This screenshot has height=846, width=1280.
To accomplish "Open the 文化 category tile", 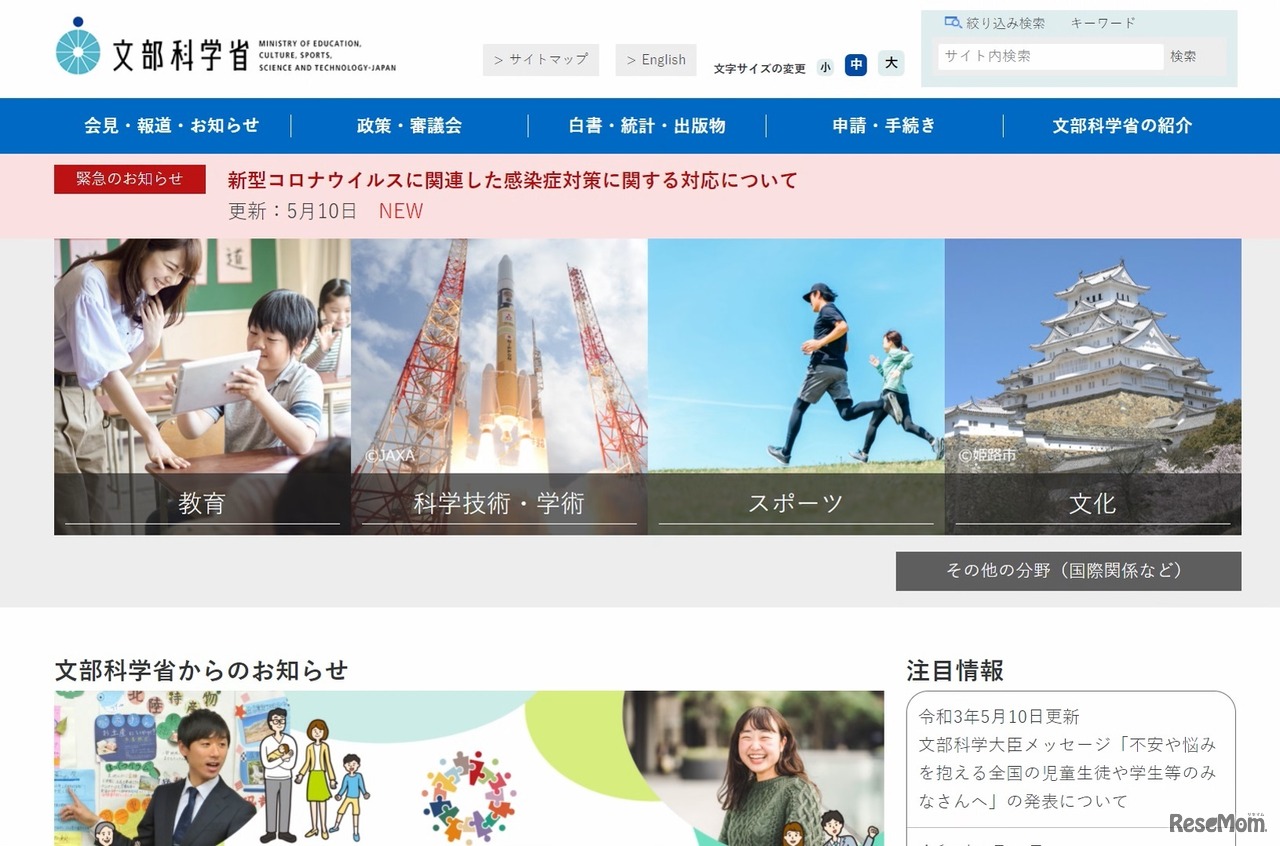I will (x=1093, y=505).
